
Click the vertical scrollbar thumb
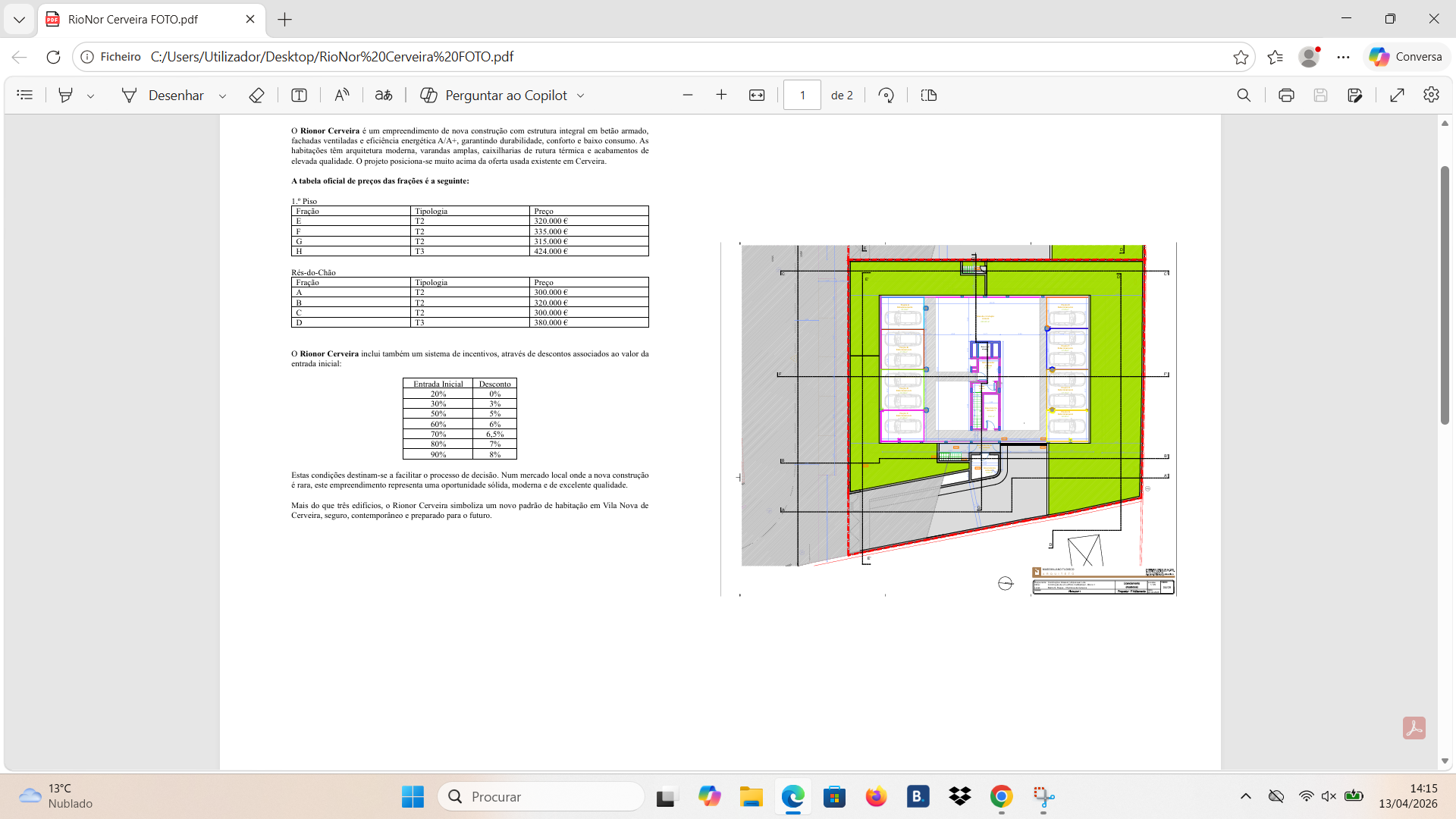click(x=1445, y=296)
